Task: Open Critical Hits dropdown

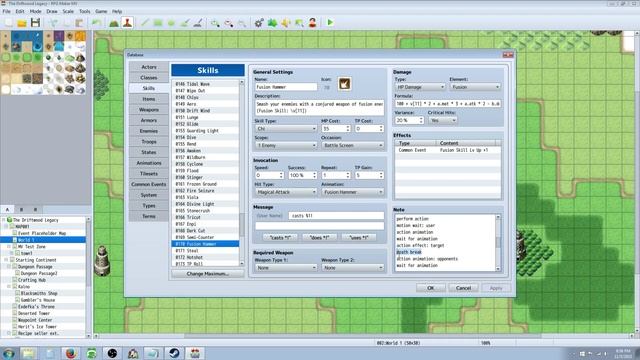Action: point(442,120)
